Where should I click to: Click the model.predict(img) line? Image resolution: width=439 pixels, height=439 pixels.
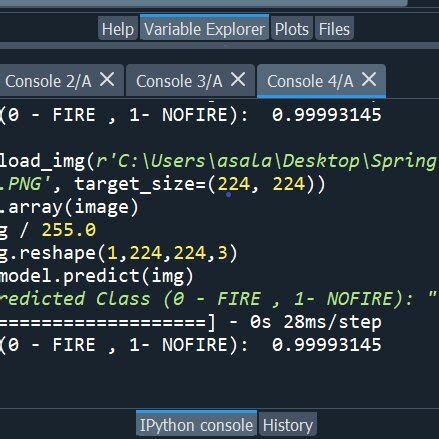(x=97, y=276)
